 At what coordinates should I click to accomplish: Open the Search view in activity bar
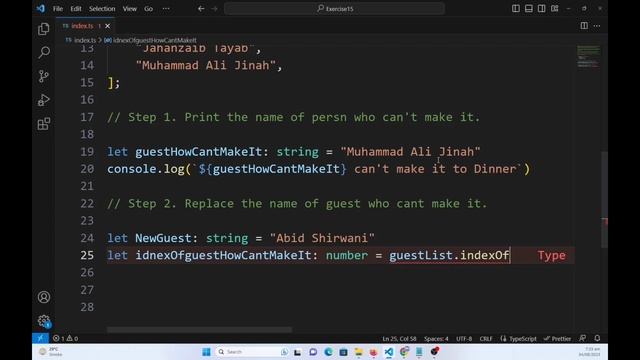(44, 52)
